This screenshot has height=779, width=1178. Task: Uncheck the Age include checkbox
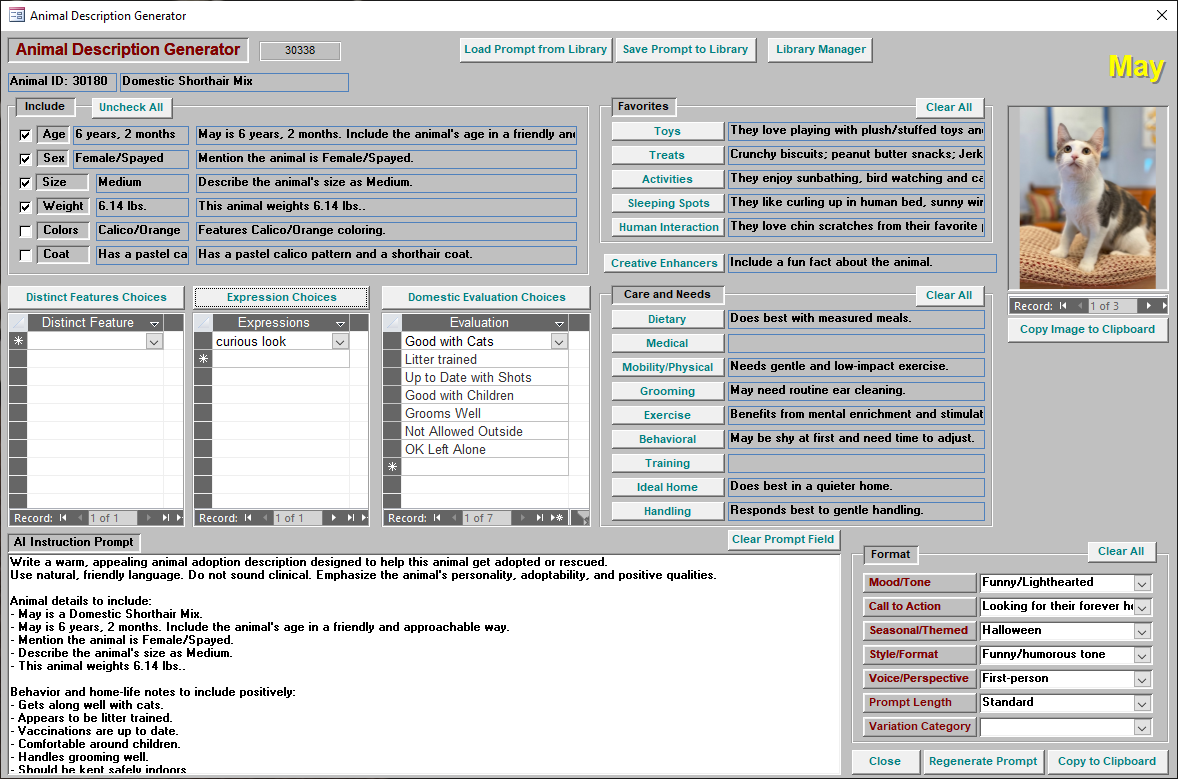[26, 135]
